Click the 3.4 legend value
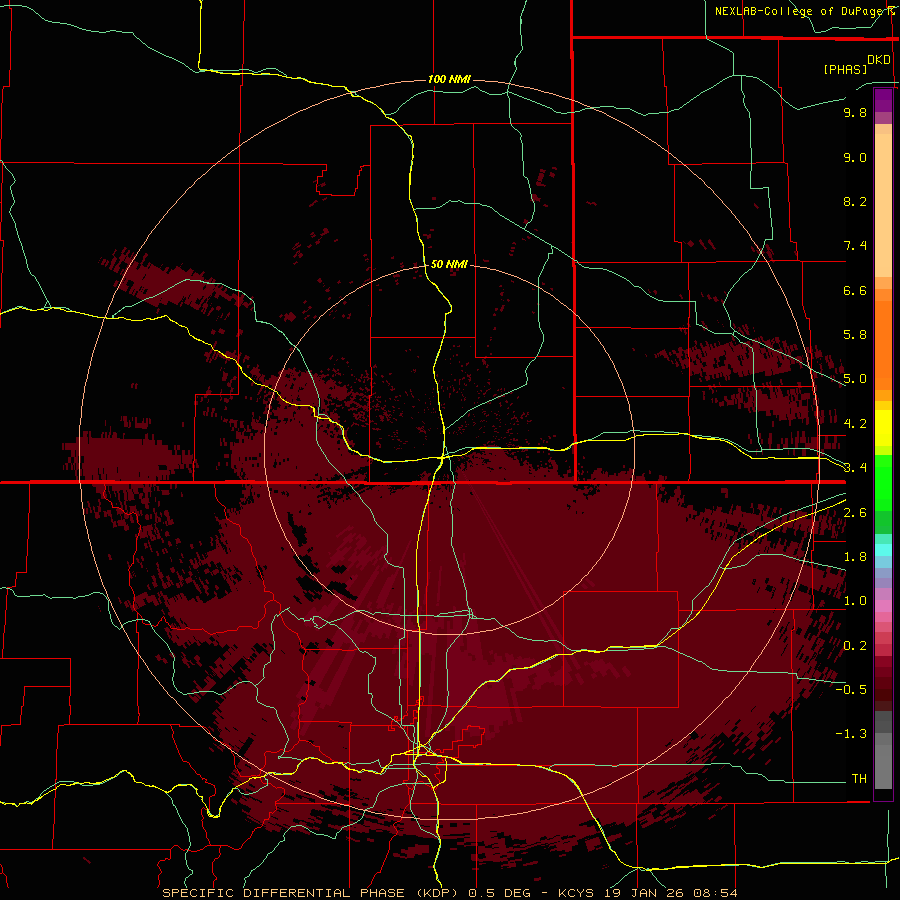Screen dimensions: 900x900 pos(855,468)
